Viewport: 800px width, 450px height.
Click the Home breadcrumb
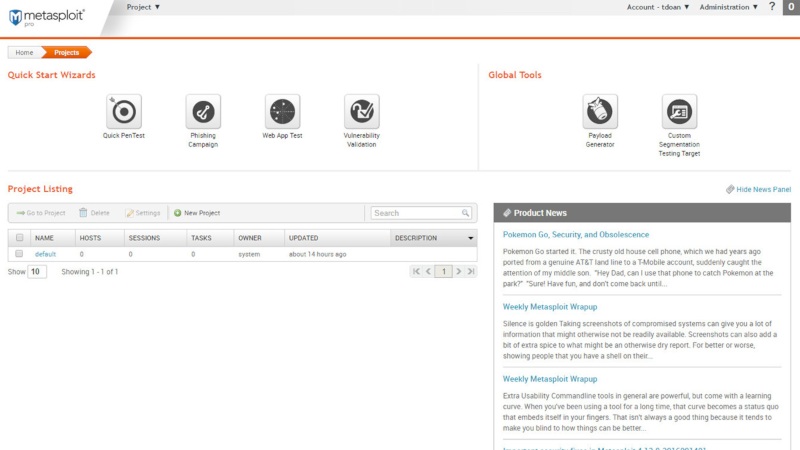24,53
